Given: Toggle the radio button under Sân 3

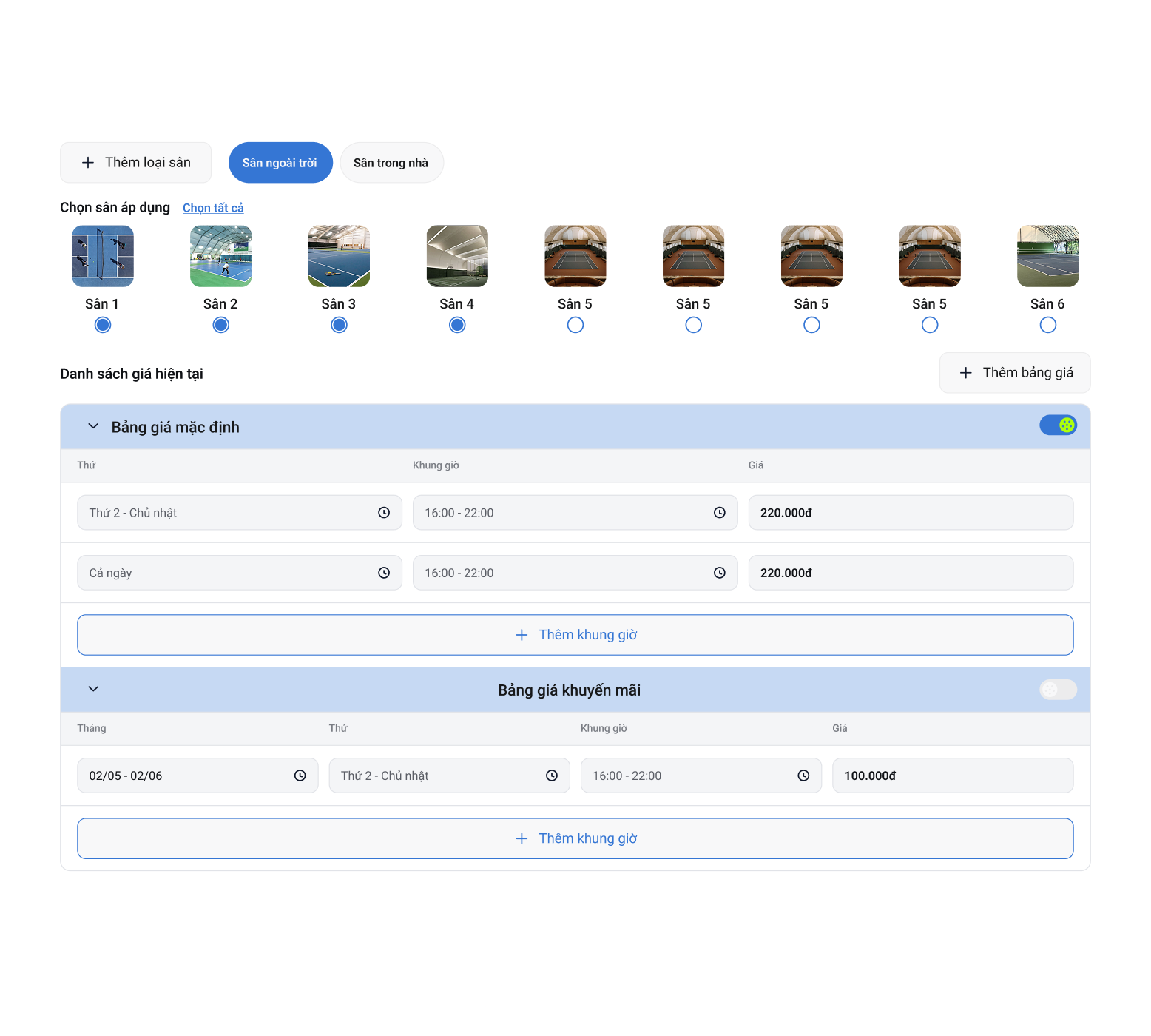Looking at the screenshot, I should [339, 325].
